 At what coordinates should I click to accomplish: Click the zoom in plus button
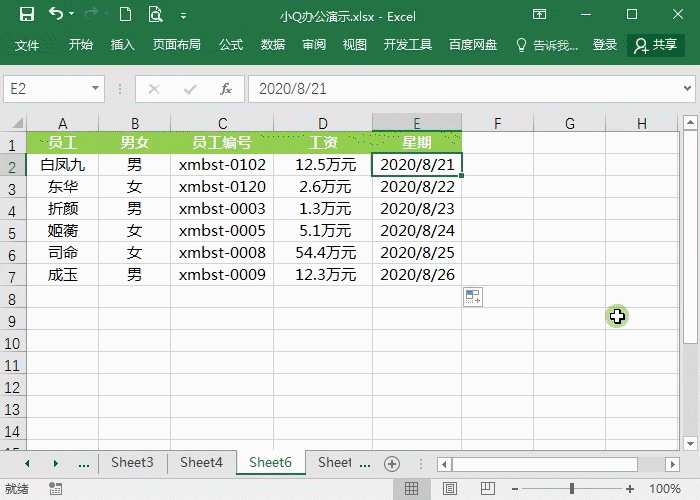pos(630,489)
